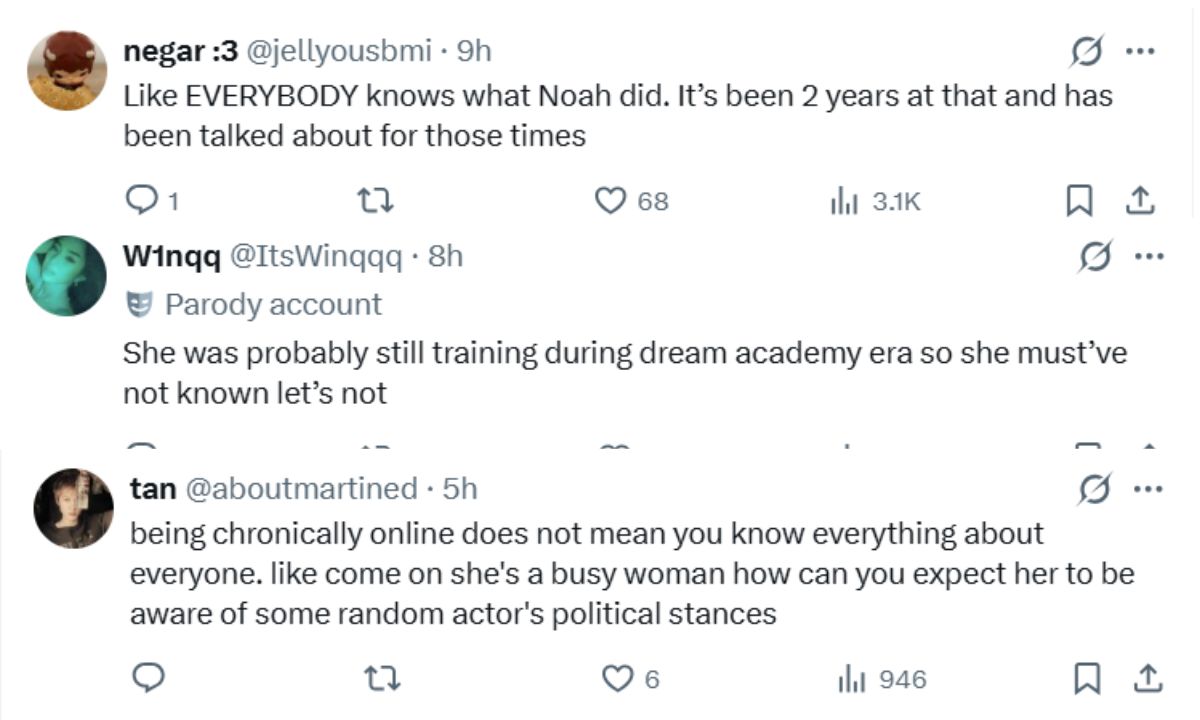Bookmark negar's tweet

pos(1077,201)
